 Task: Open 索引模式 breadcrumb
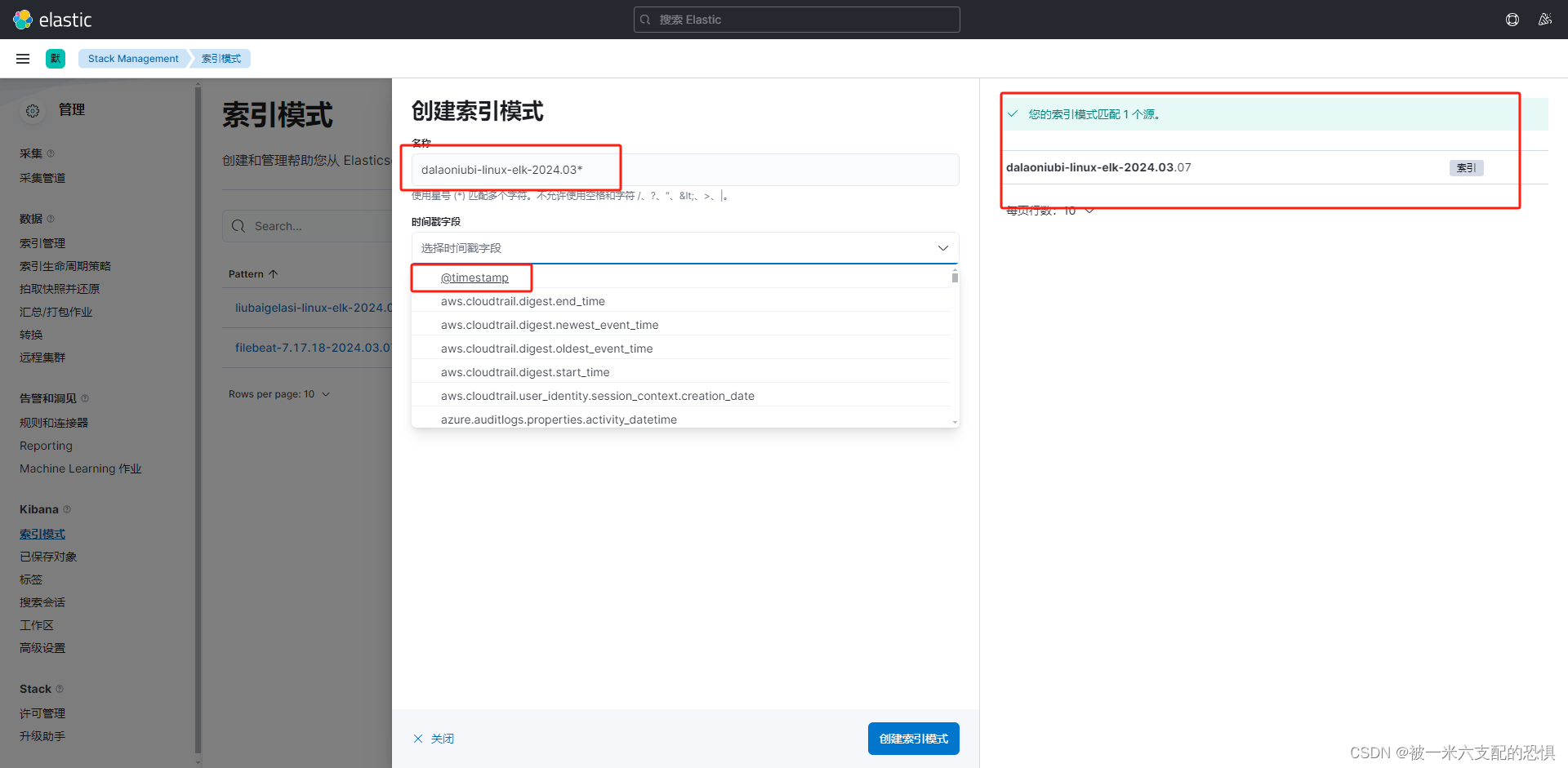click(221, 59)
